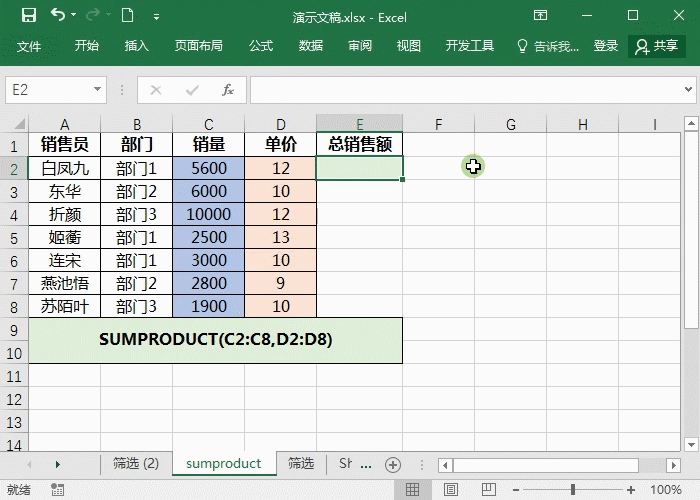This screenshot has height=500, width=700.
Task: Open the Undo history dropdown arrow
Action: (75, 16)
